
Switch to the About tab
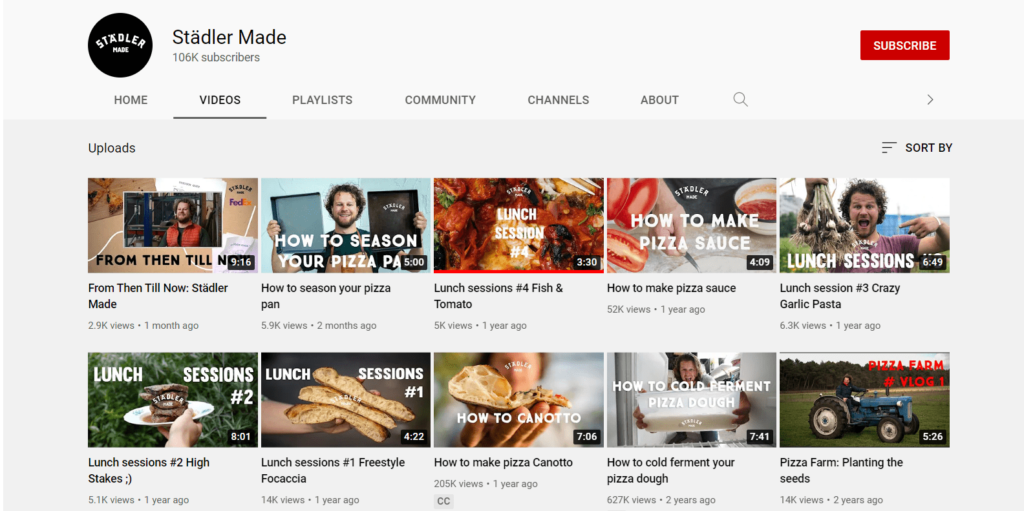tap(660, 100)
